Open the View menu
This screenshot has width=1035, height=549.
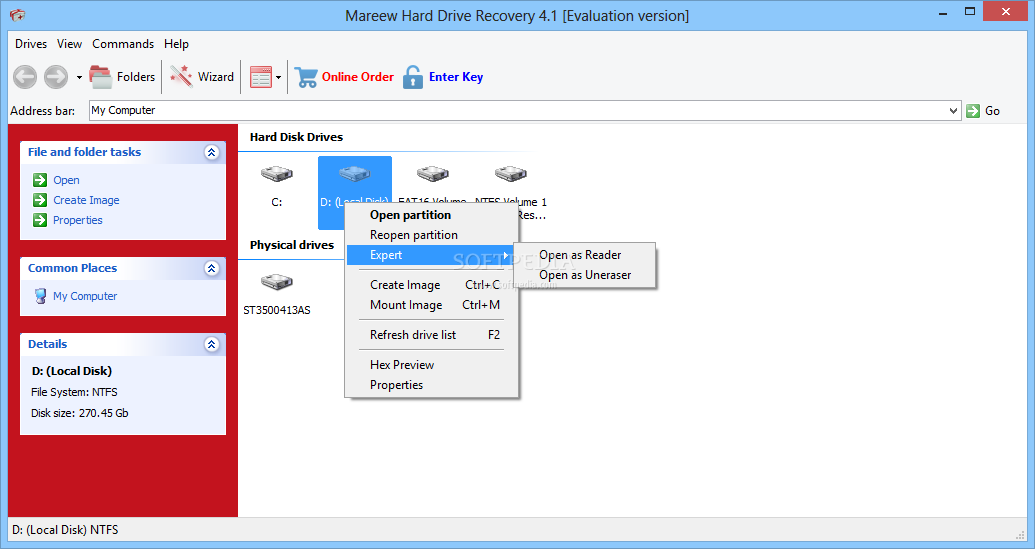[69, 44]
